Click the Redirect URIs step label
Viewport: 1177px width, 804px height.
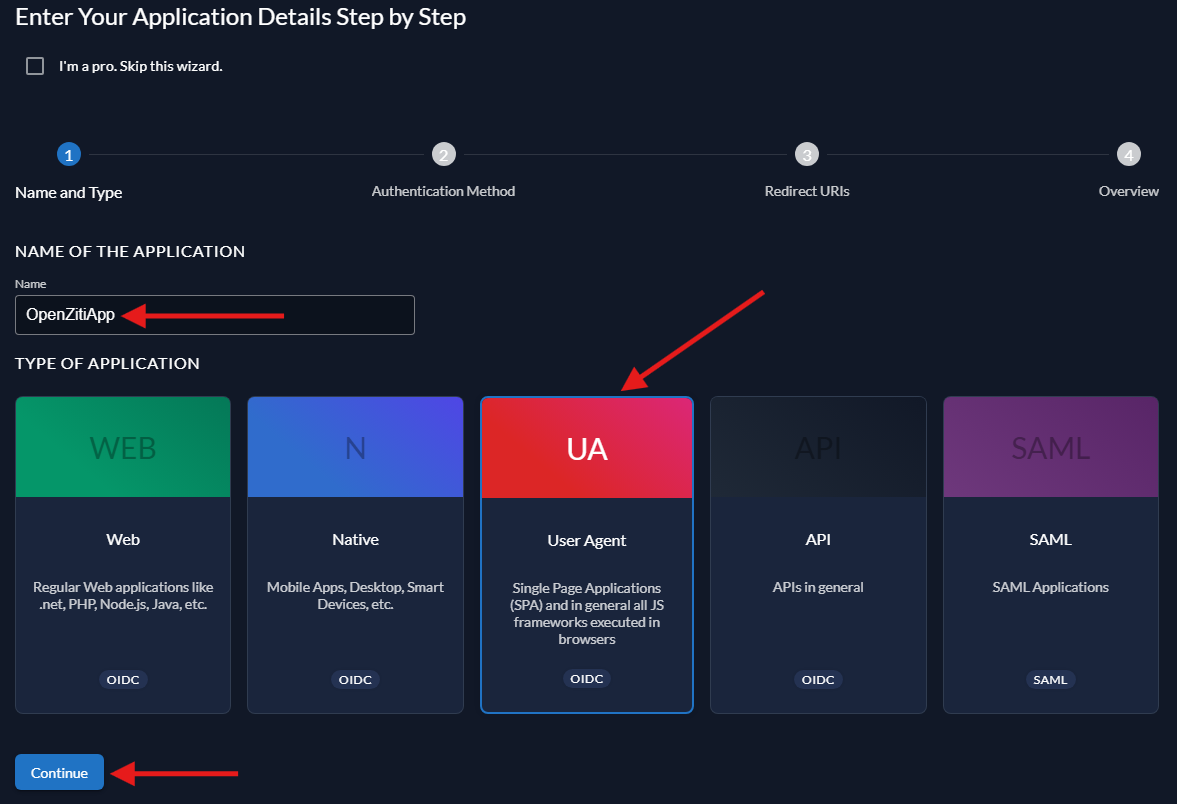[x=806, y=191]
